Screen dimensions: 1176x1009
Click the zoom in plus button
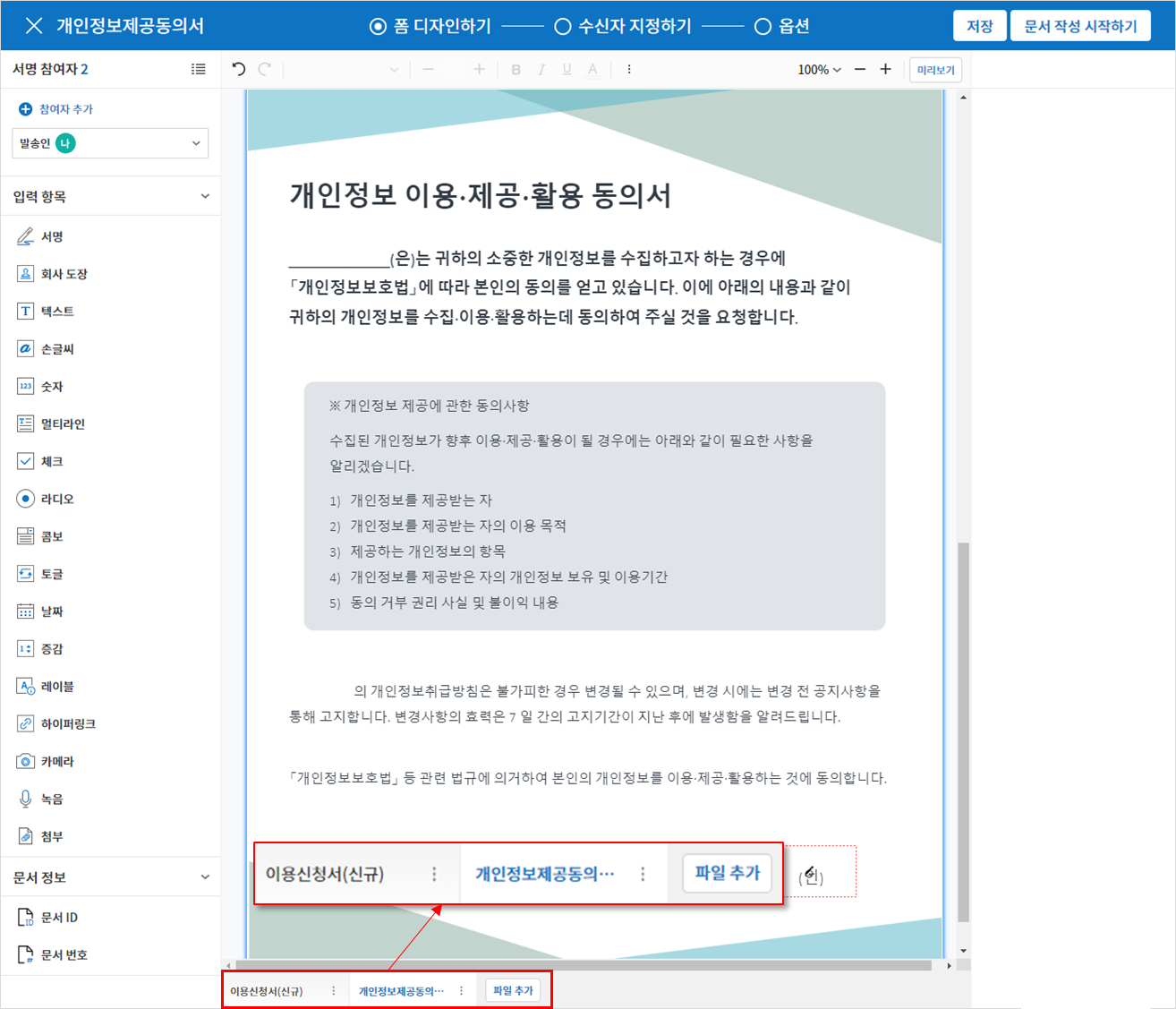(x=885, y=69)
